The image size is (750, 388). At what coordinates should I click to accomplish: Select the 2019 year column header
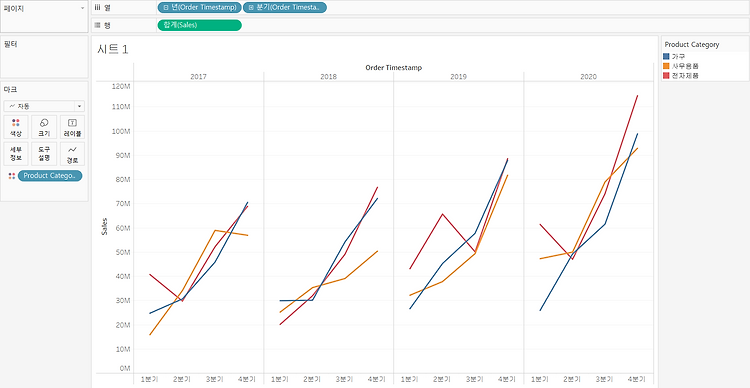pyautogui.click(x=458, y=77)
